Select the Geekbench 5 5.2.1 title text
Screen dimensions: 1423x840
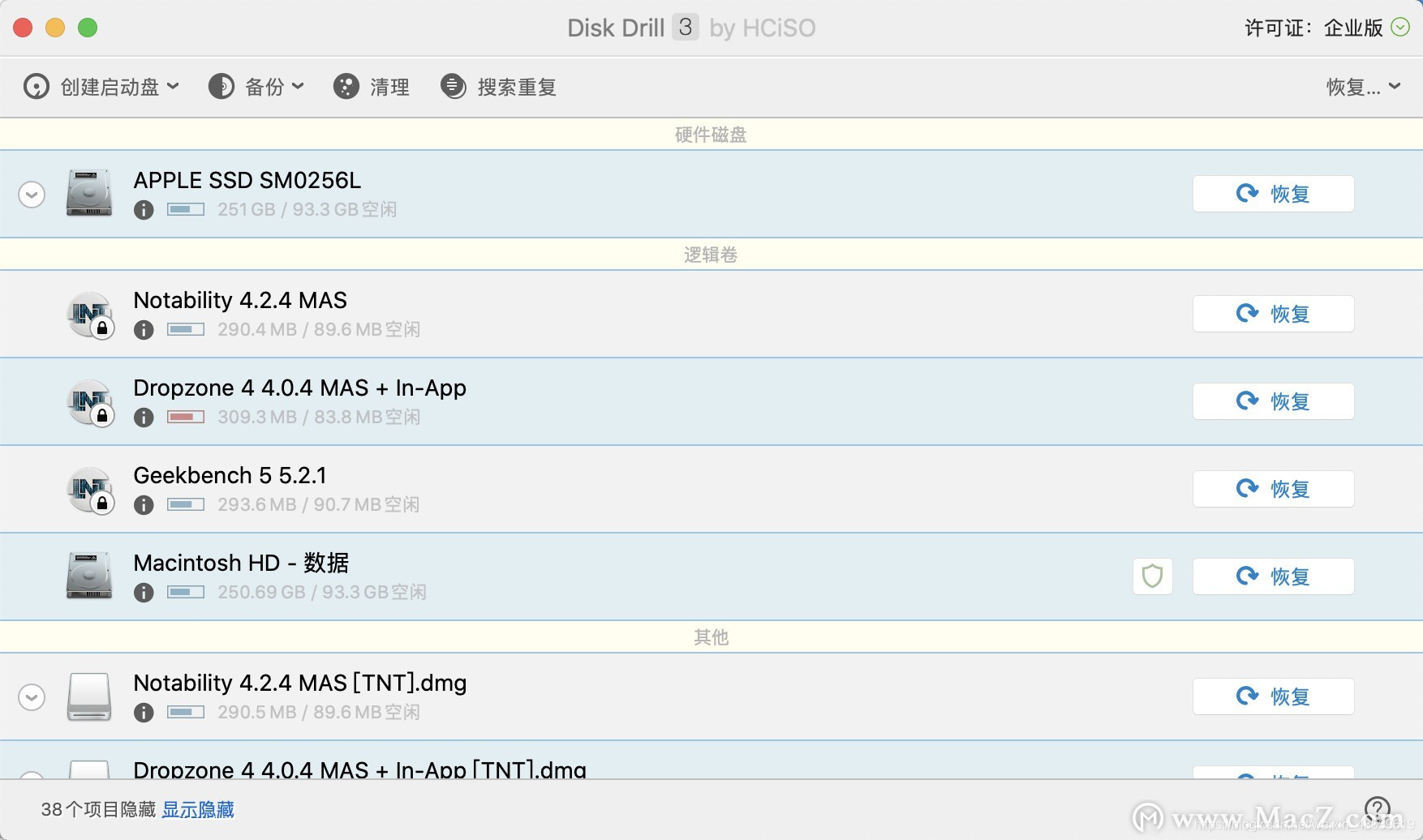coord(230,475)
